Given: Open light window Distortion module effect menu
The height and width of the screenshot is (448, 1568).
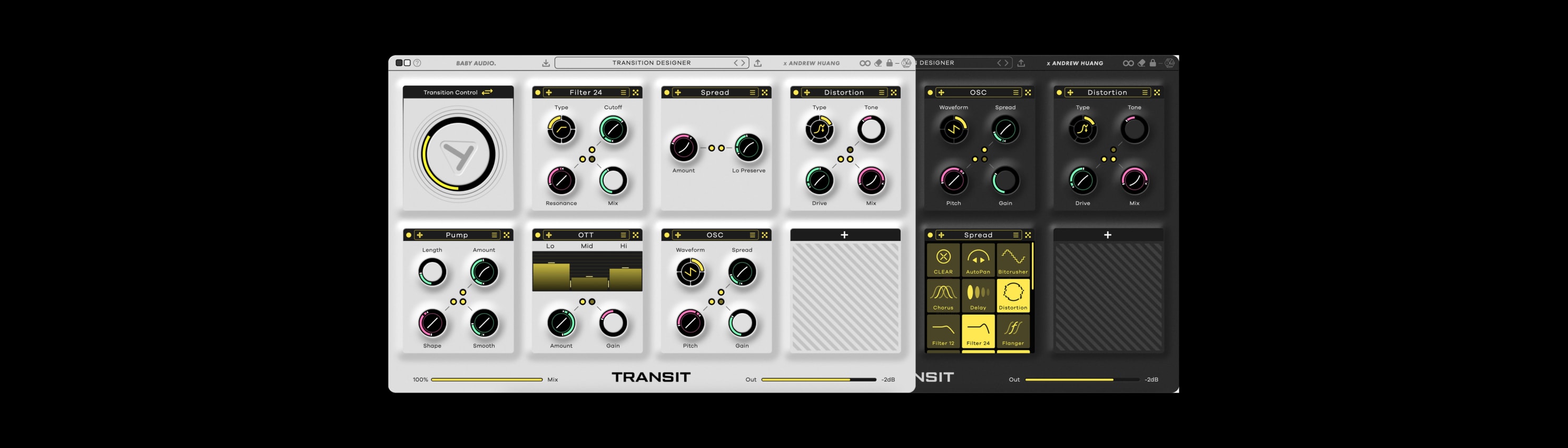Looking at the screenshot, I should (882, 93).
